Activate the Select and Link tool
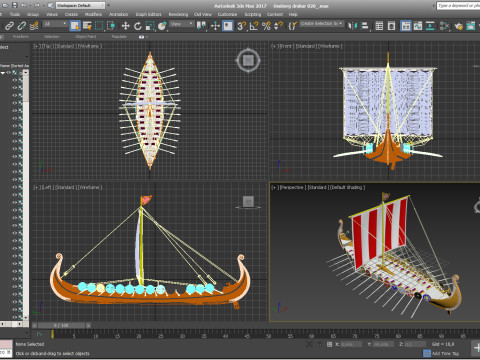The image size is (480, 360). click(9, 26)
